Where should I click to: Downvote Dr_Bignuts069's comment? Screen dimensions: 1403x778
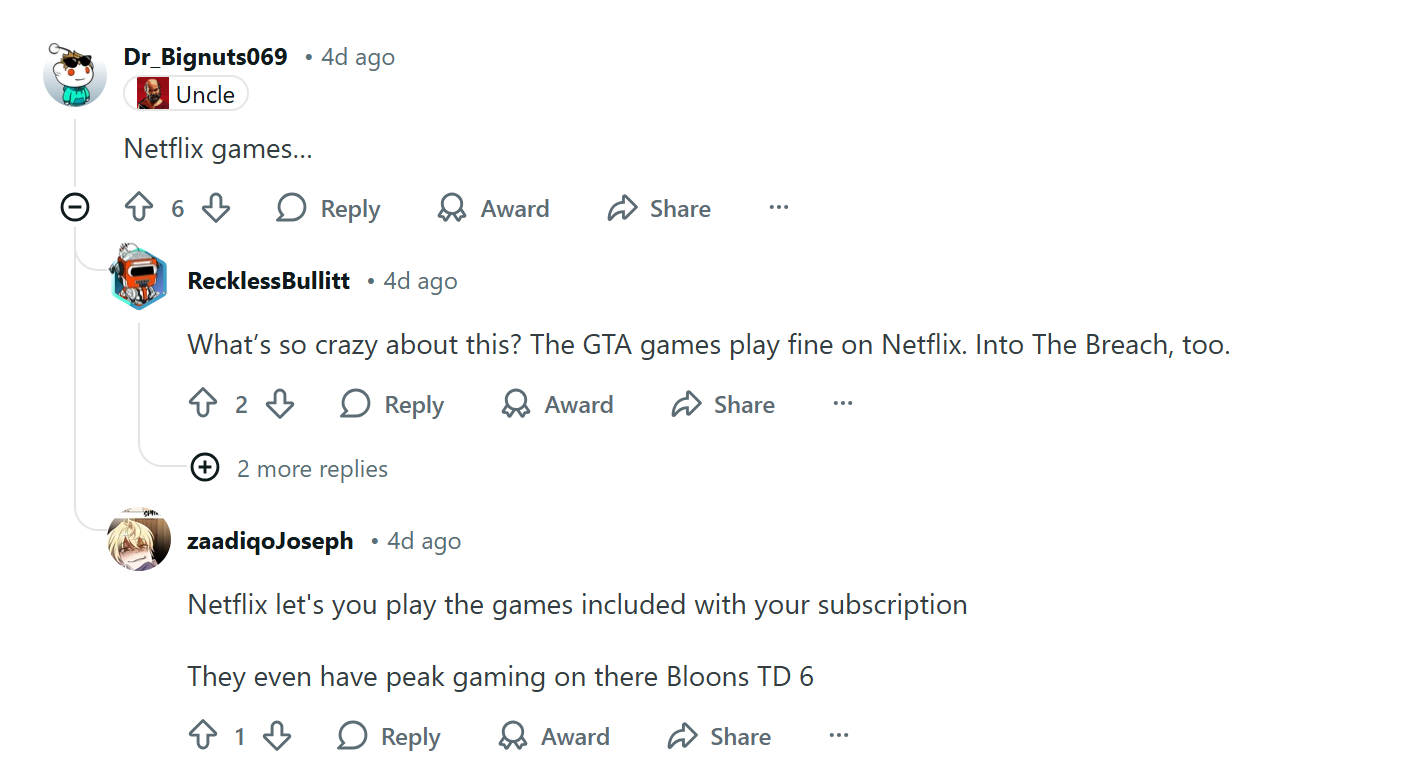pyautogui.click(x=216, y=208)
